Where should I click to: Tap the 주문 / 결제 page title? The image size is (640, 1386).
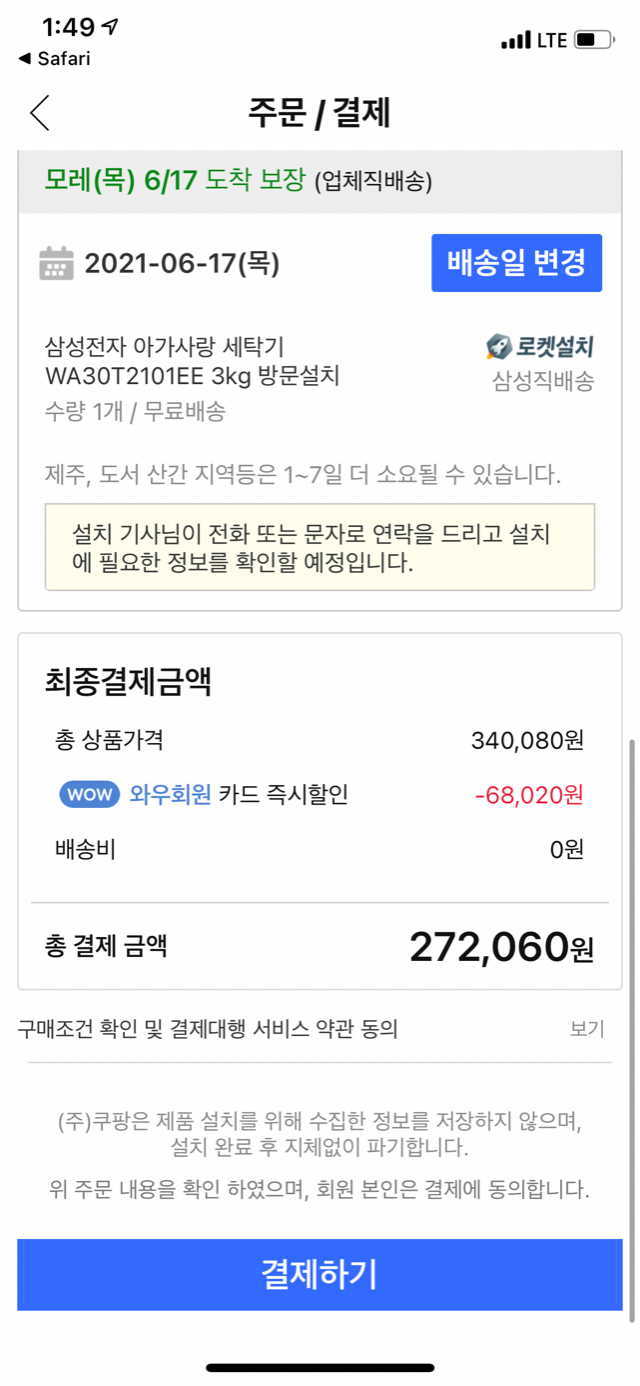pos(319,113)
